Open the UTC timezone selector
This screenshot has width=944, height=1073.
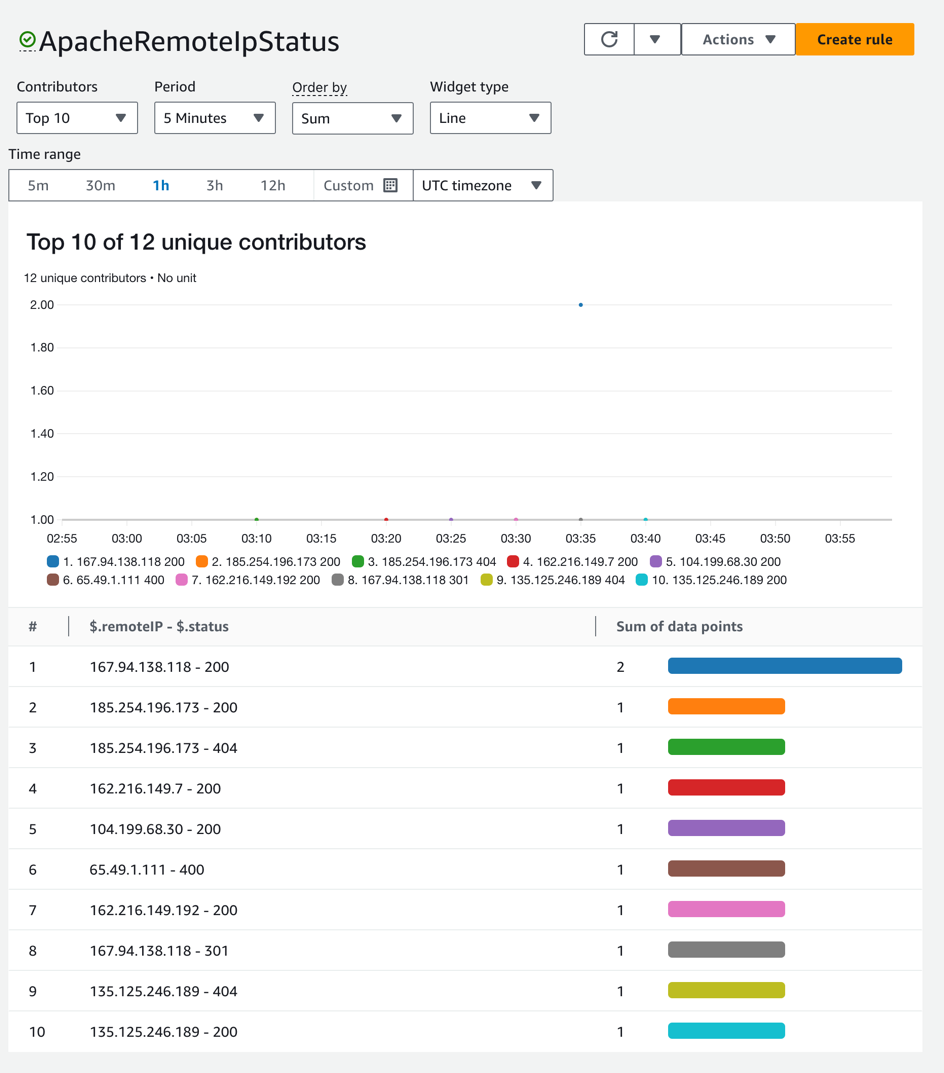[483, 185]
